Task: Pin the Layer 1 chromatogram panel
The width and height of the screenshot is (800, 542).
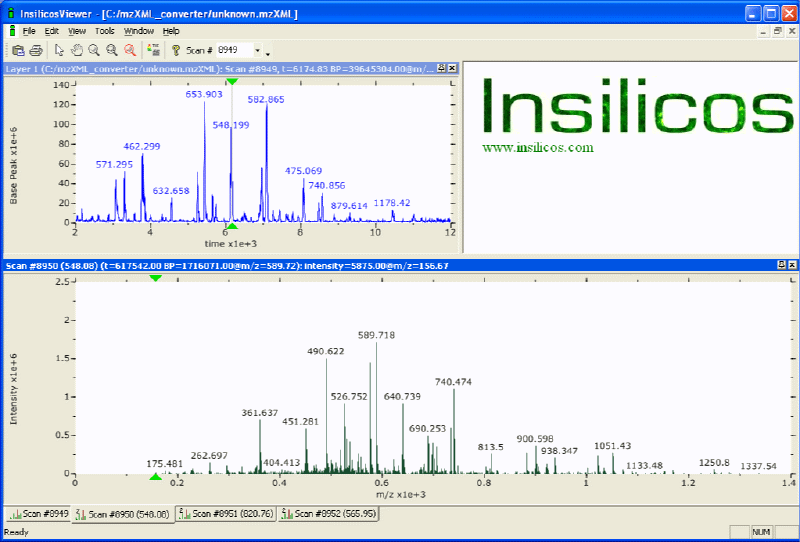Action: [441, 68]
